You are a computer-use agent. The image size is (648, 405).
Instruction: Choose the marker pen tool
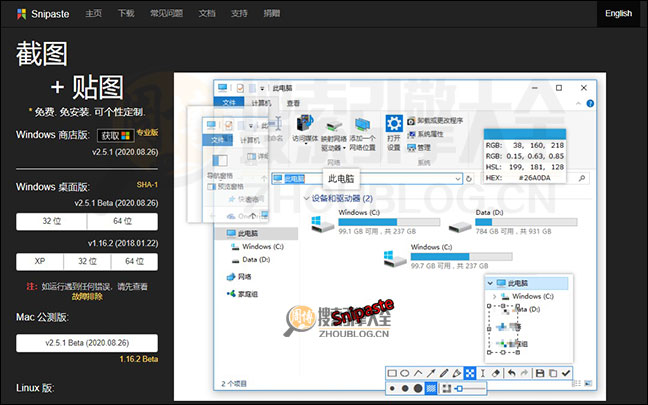pyautogui.click(x=456, y=373)
